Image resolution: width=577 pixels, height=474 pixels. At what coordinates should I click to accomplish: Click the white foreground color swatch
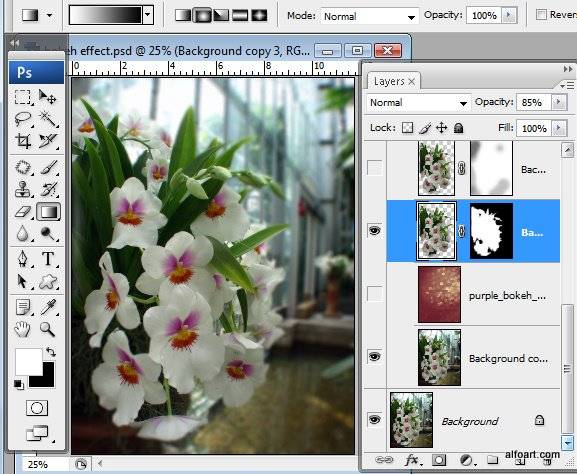pyautogui.click(x=28, y=362)
